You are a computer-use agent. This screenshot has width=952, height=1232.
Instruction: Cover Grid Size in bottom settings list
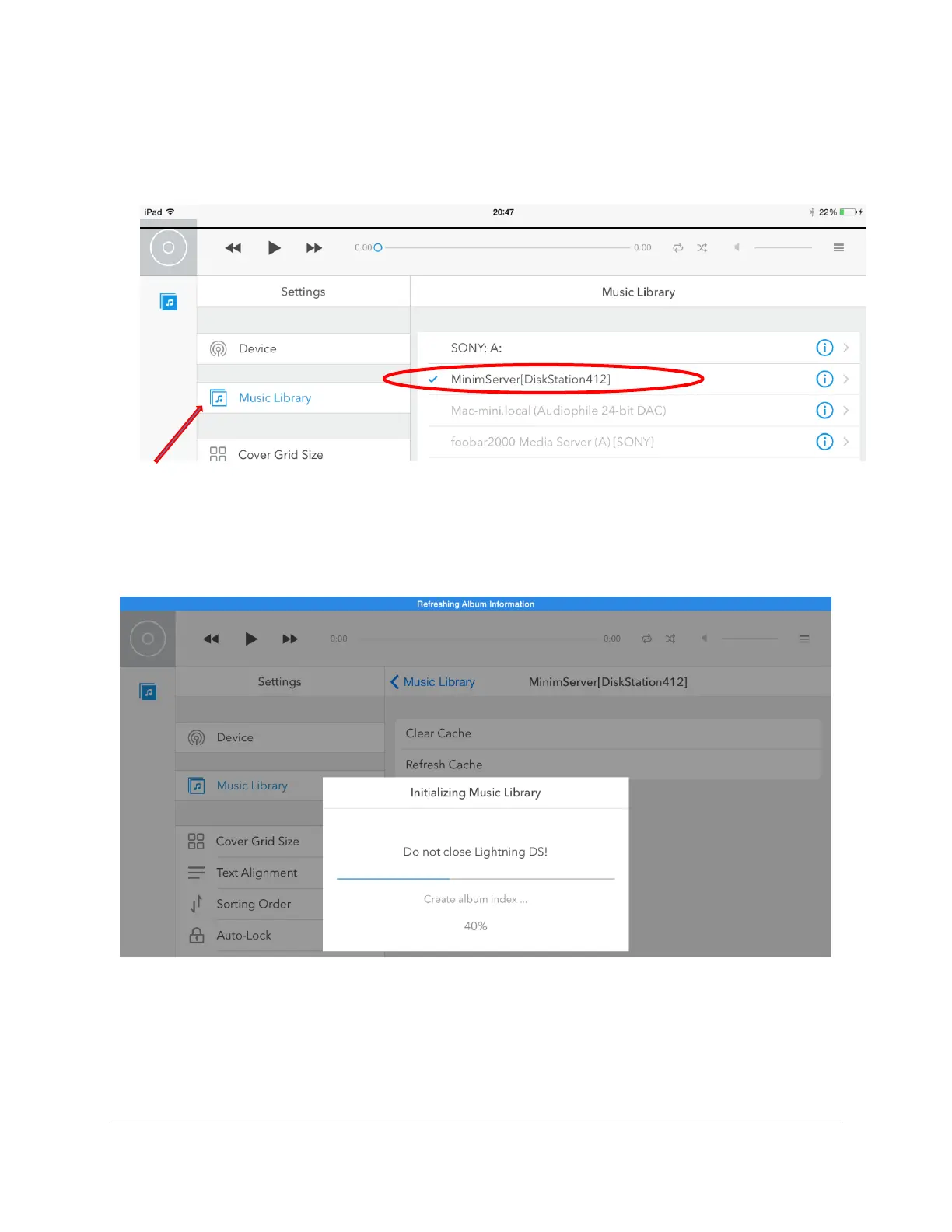(250, 842)
